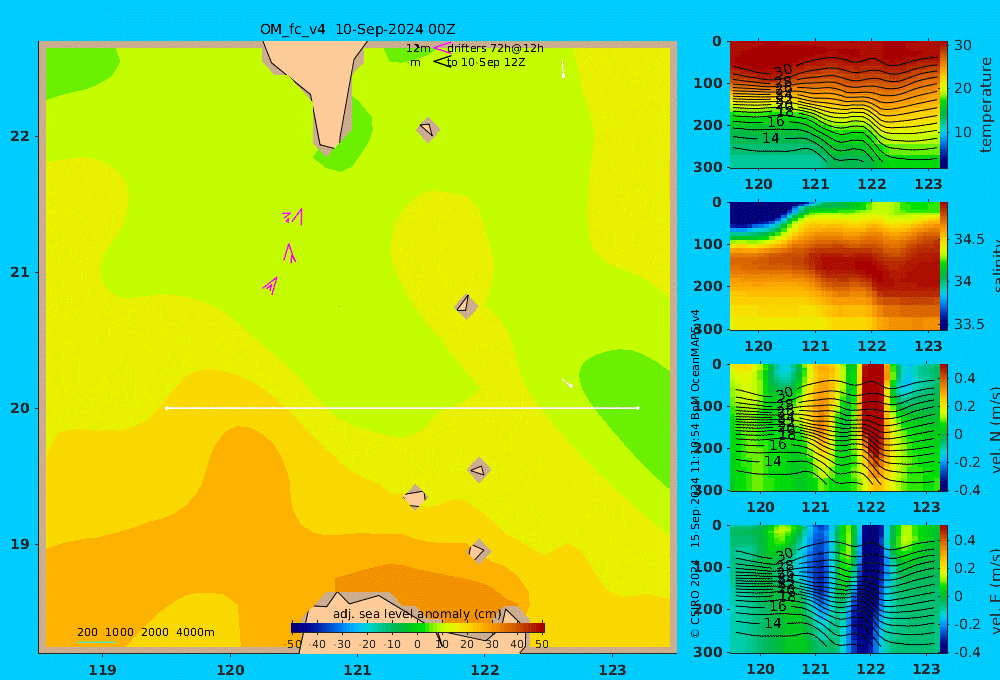Open the eastward velocity section panel
The image size is (1000, 680).
click(834, 589)
